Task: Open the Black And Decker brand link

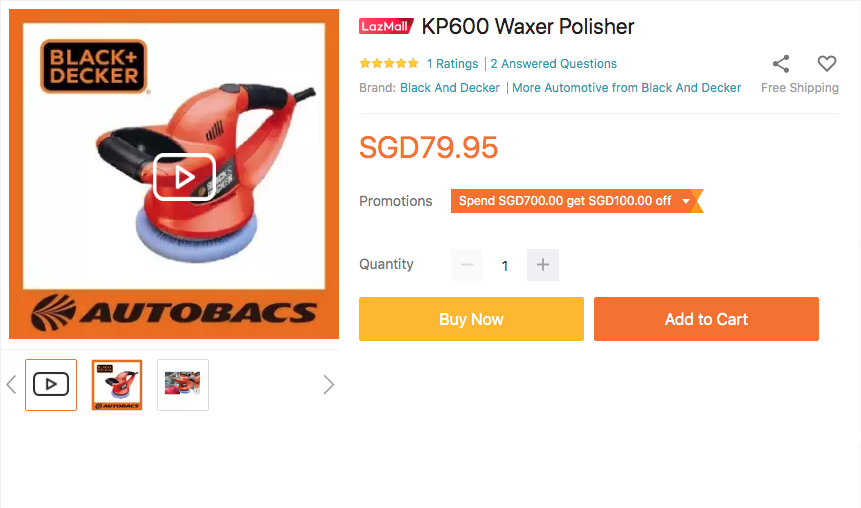Action: pos(450,88)
